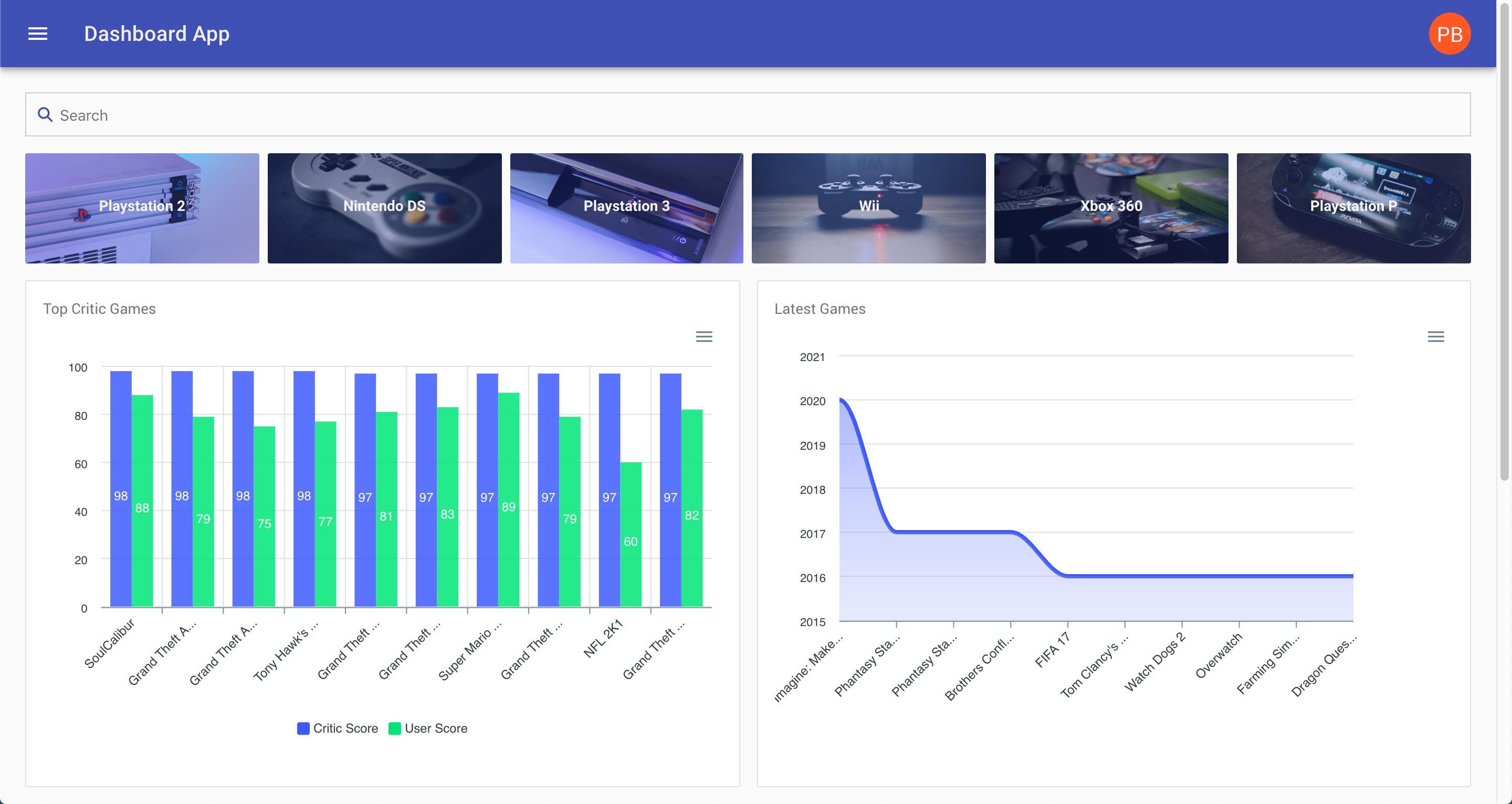Image resolution: width=1512 pixels, height=804 pixels.
Task: Click the PB user avatar
Action: [1449, 34]
